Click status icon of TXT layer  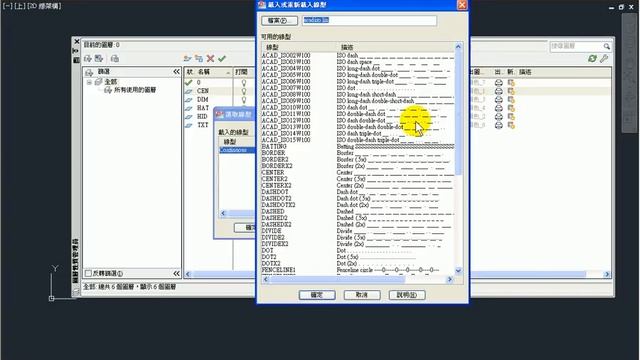189,125
